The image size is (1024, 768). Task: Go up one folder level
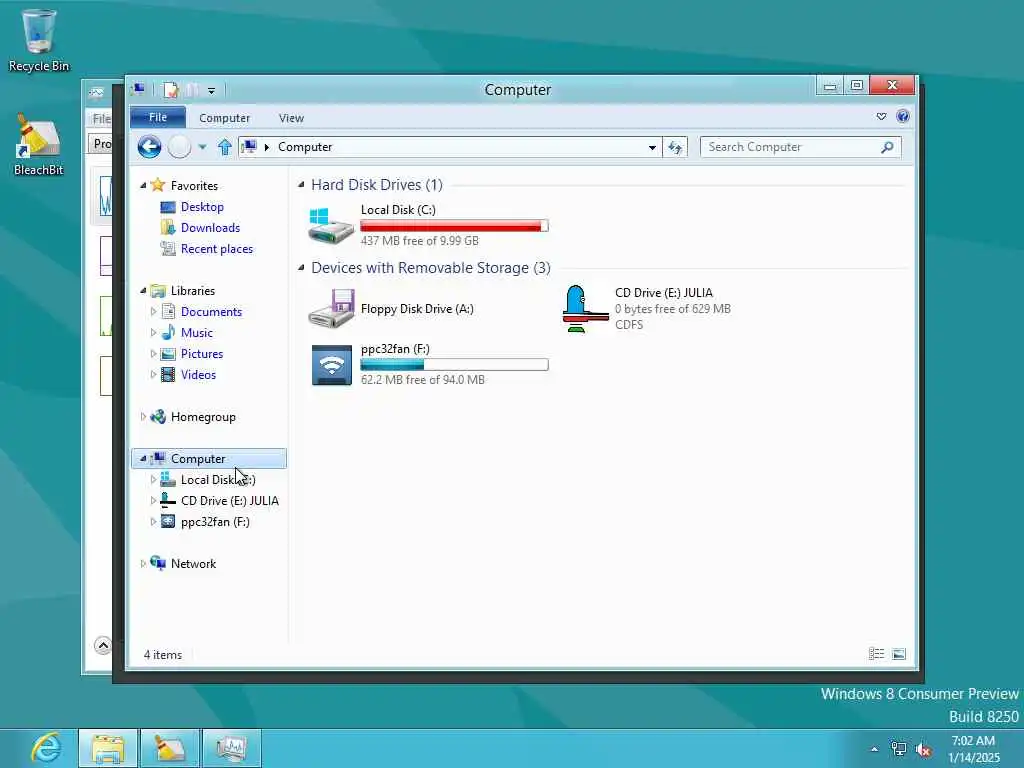pyautogui.click(x=225, y=147)
